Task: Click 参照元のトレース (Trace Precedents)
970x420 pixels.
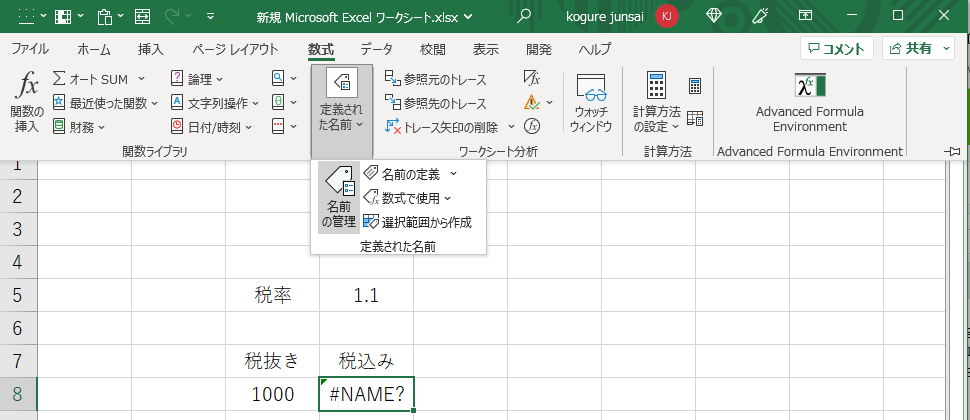Action: point(436,79)
